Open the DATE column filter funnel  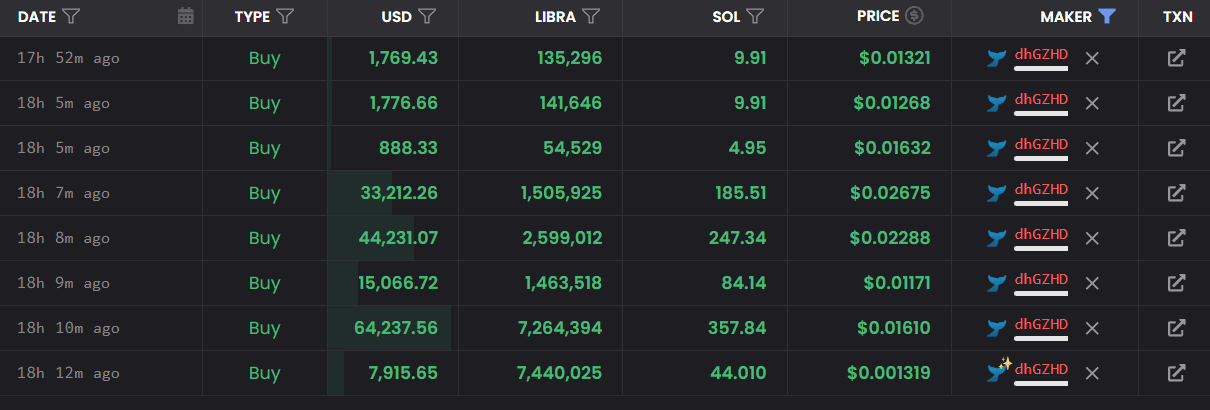coord(70,16)
